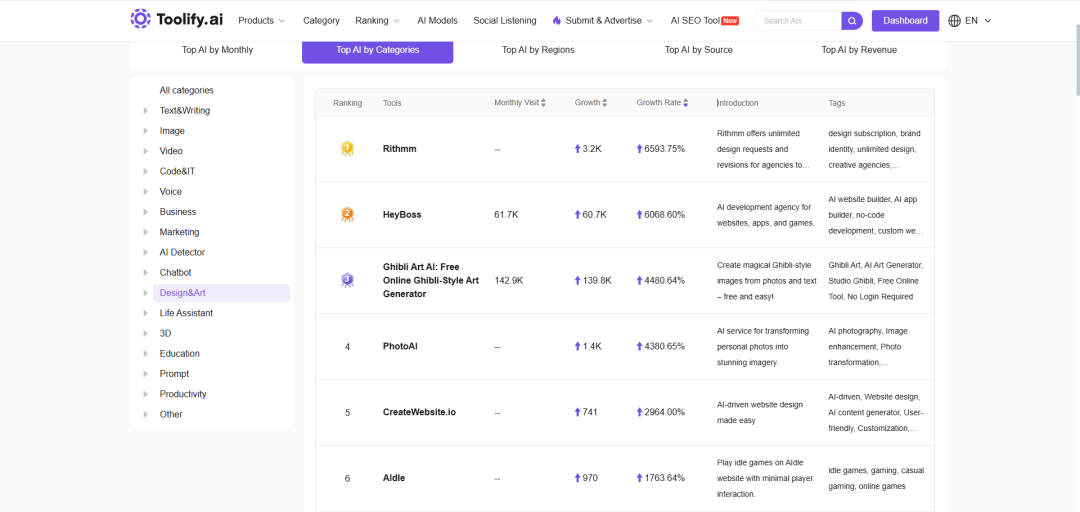The width and height of the screenshot is (1080, 512).
Task: Click the up arrow next to 3.2K growth
Action: click(x=578, y=149)
